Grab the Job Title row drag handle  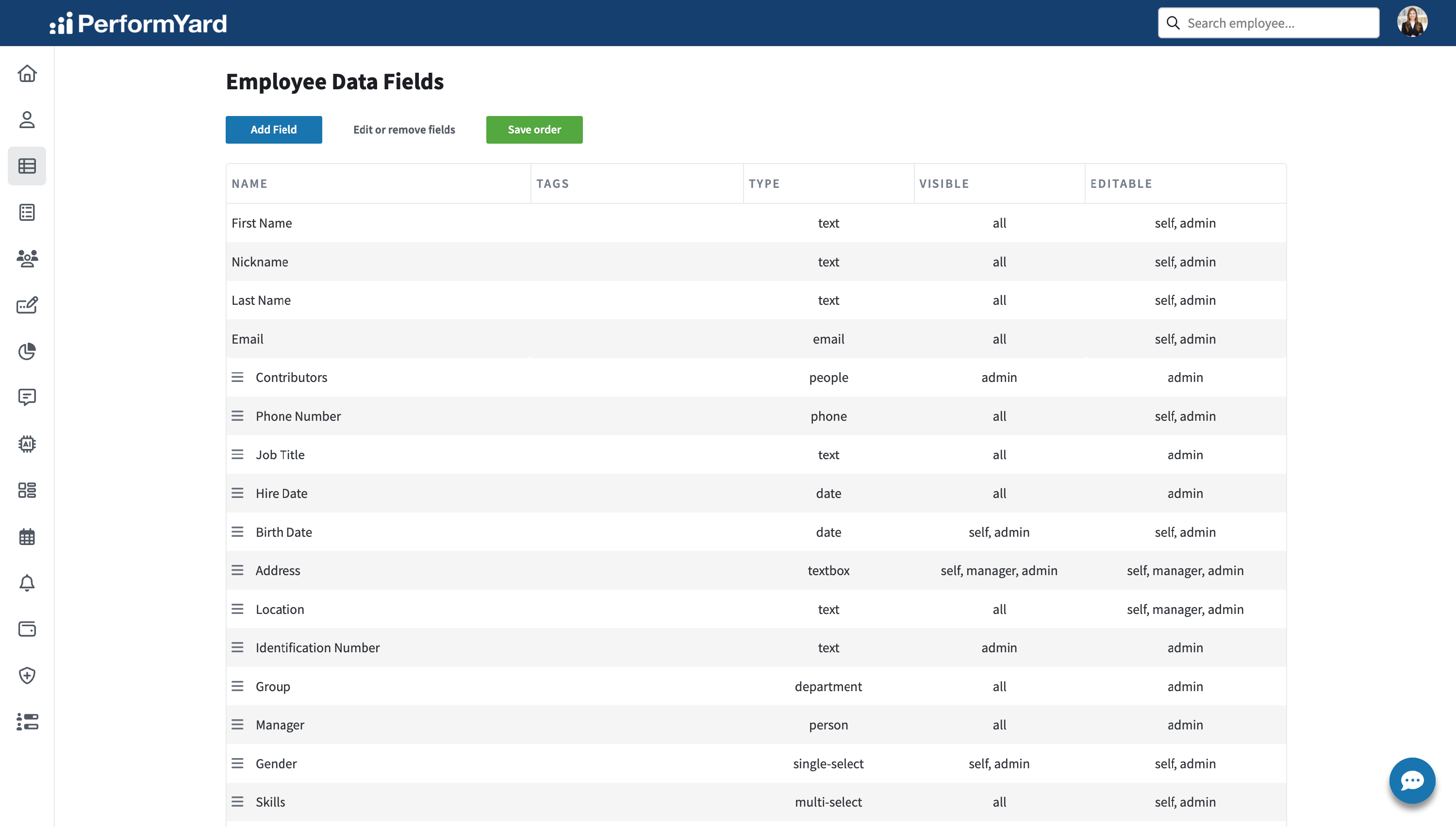[237, 454]
